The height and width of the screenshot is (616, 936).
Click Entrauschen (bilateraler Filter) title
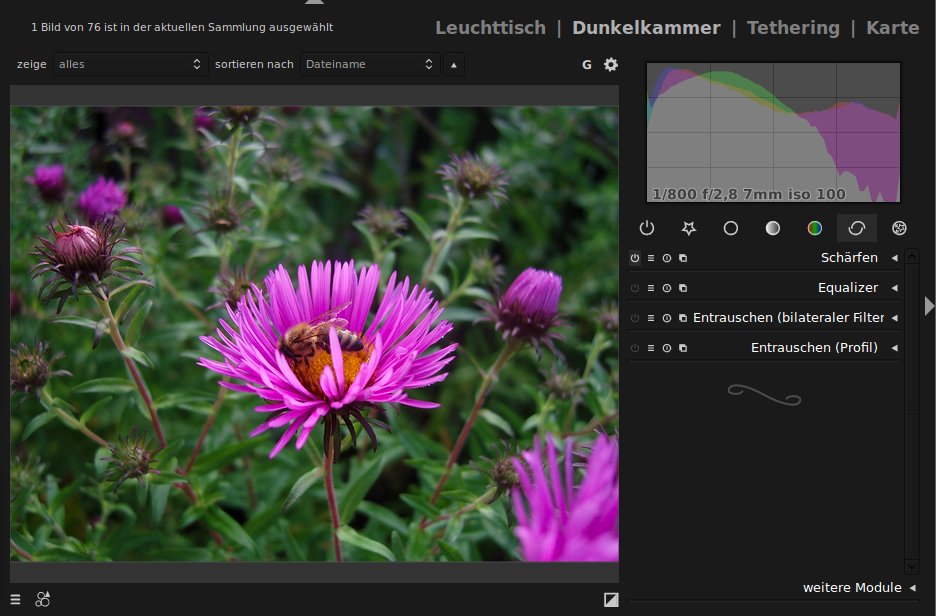point(789,318)
